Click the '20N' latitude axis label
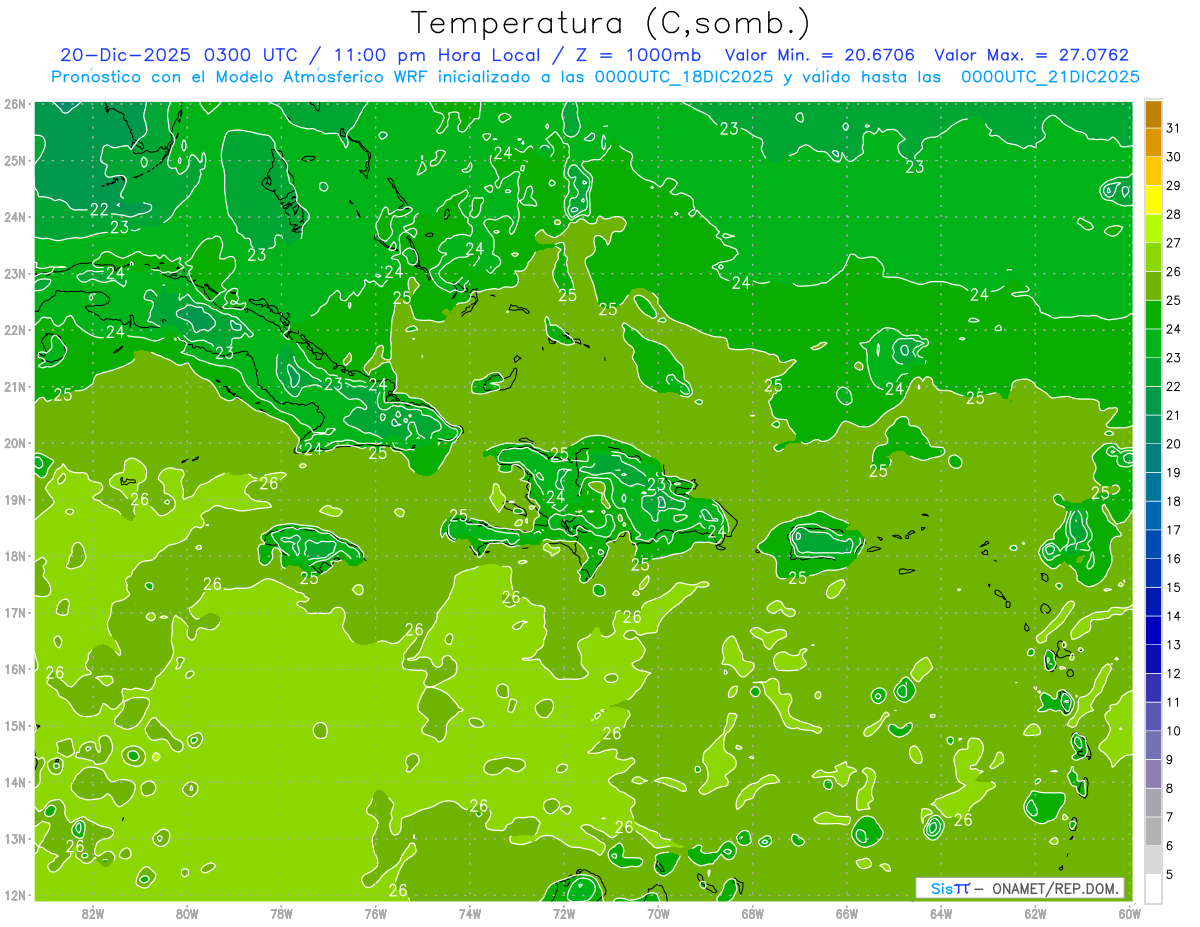 click(15, 443)
